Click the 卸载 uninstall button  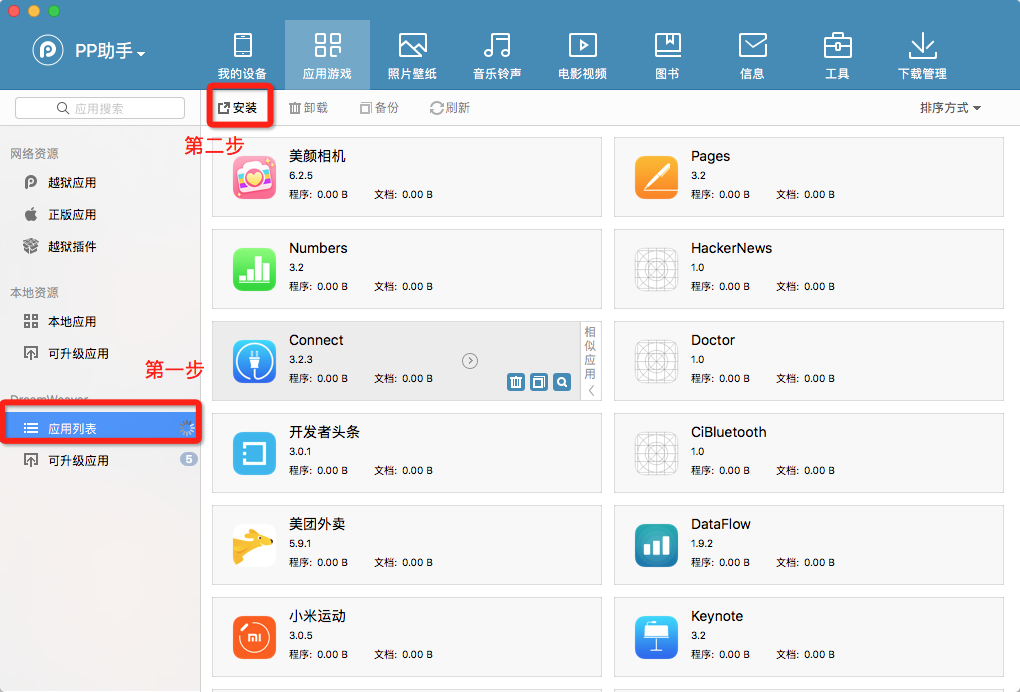pos(308,107)
